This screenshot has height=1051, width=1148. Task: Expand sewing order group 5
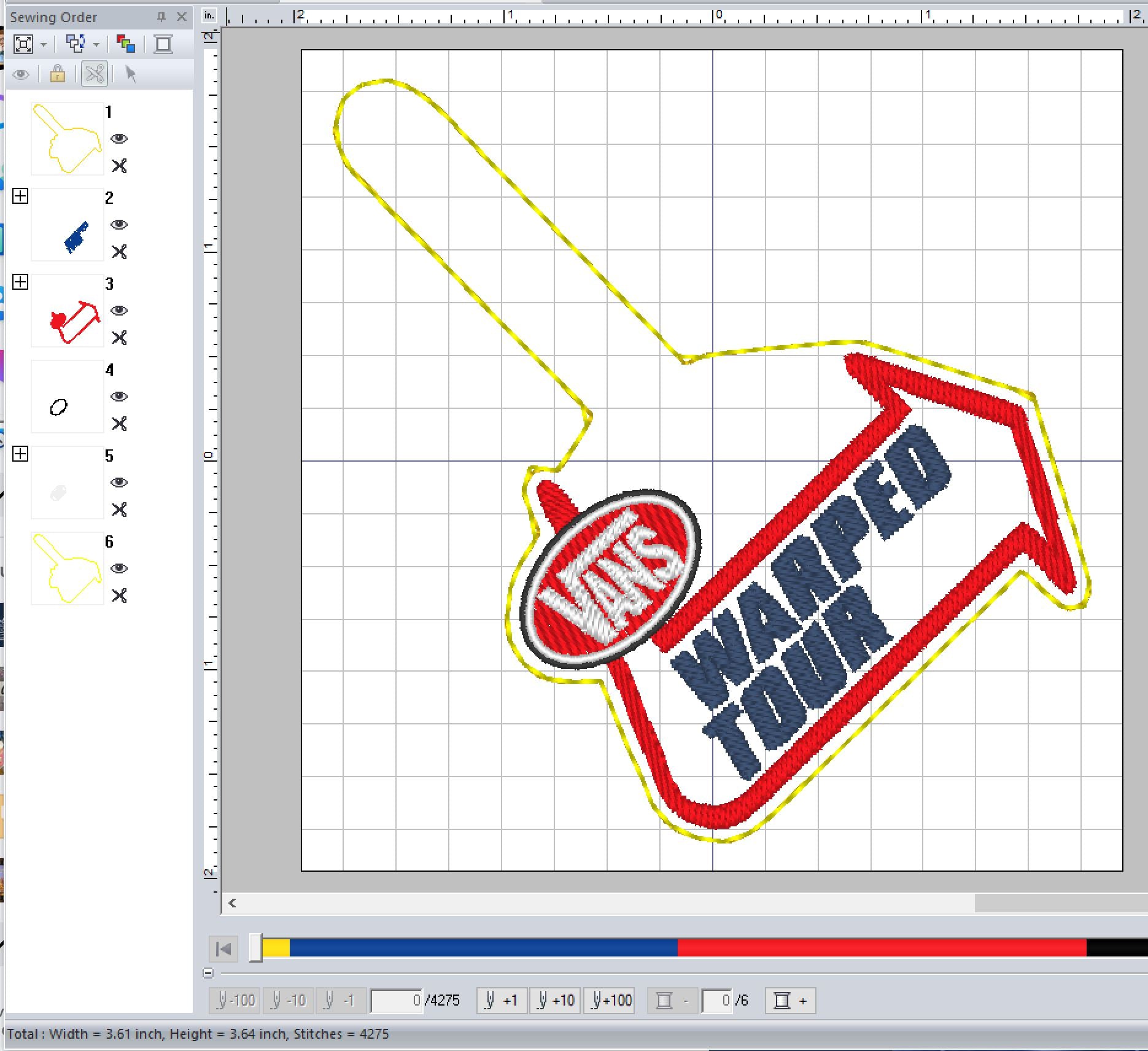(x=20, y=454)
